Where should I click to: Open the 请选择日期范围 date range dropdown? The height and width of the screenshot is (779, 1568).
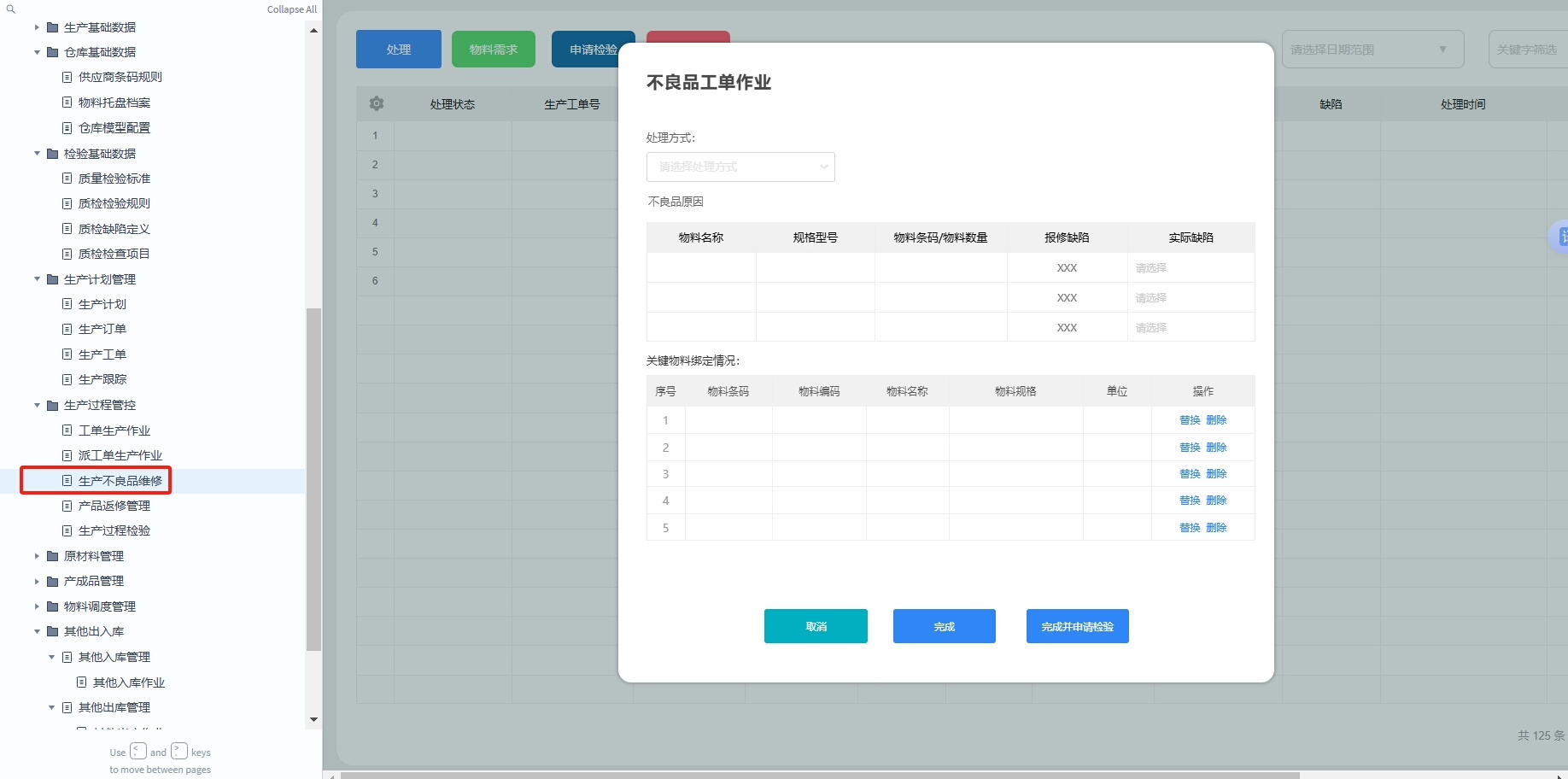pos(1372,50)
